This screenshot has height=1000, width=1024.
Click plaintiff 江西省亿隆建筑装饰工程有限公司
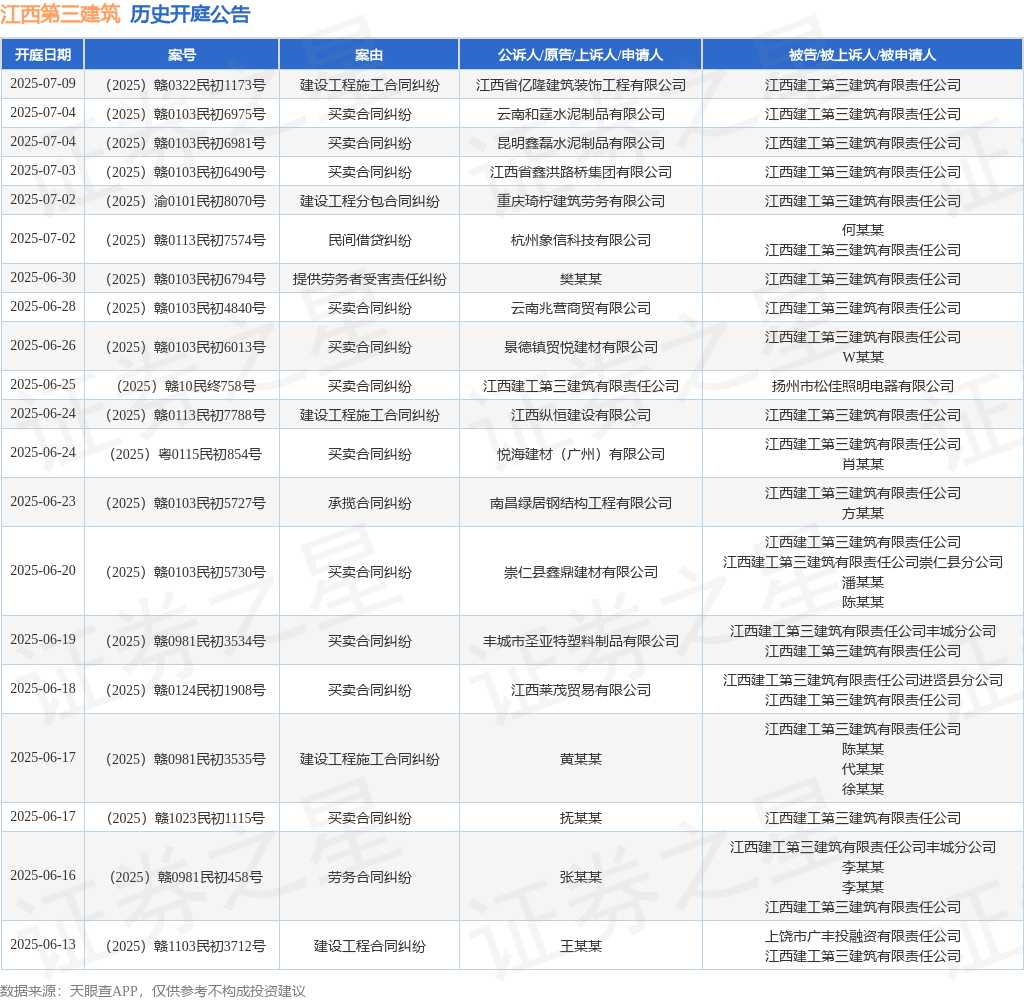point(581,85)
